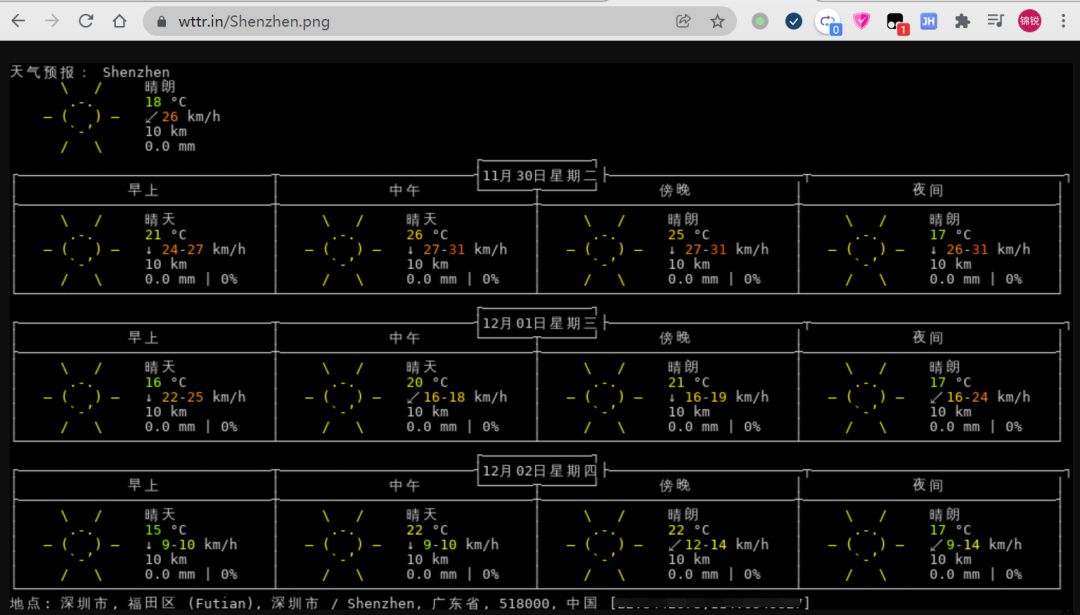Screen dimensions: 1080x615
Task: Open the user profile avatar
Action: [1030, 21]
